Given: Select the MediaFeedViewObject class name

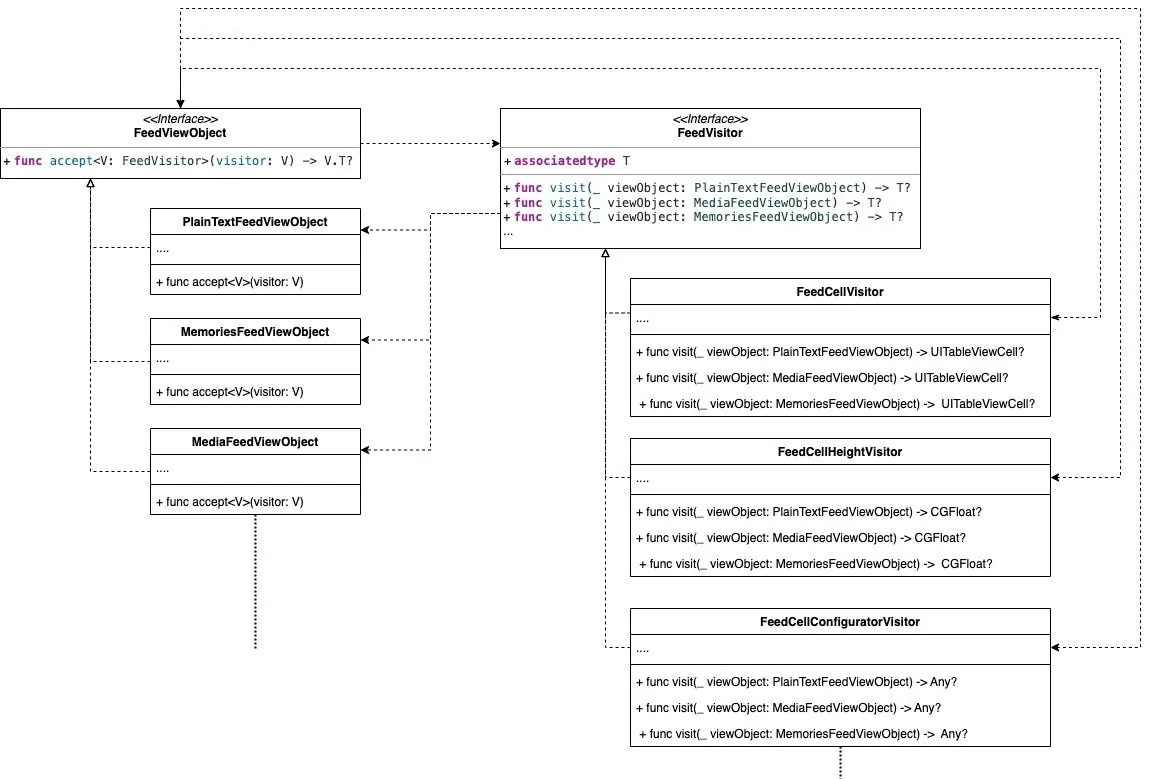Looking at the screenshot, I should 255,441.
